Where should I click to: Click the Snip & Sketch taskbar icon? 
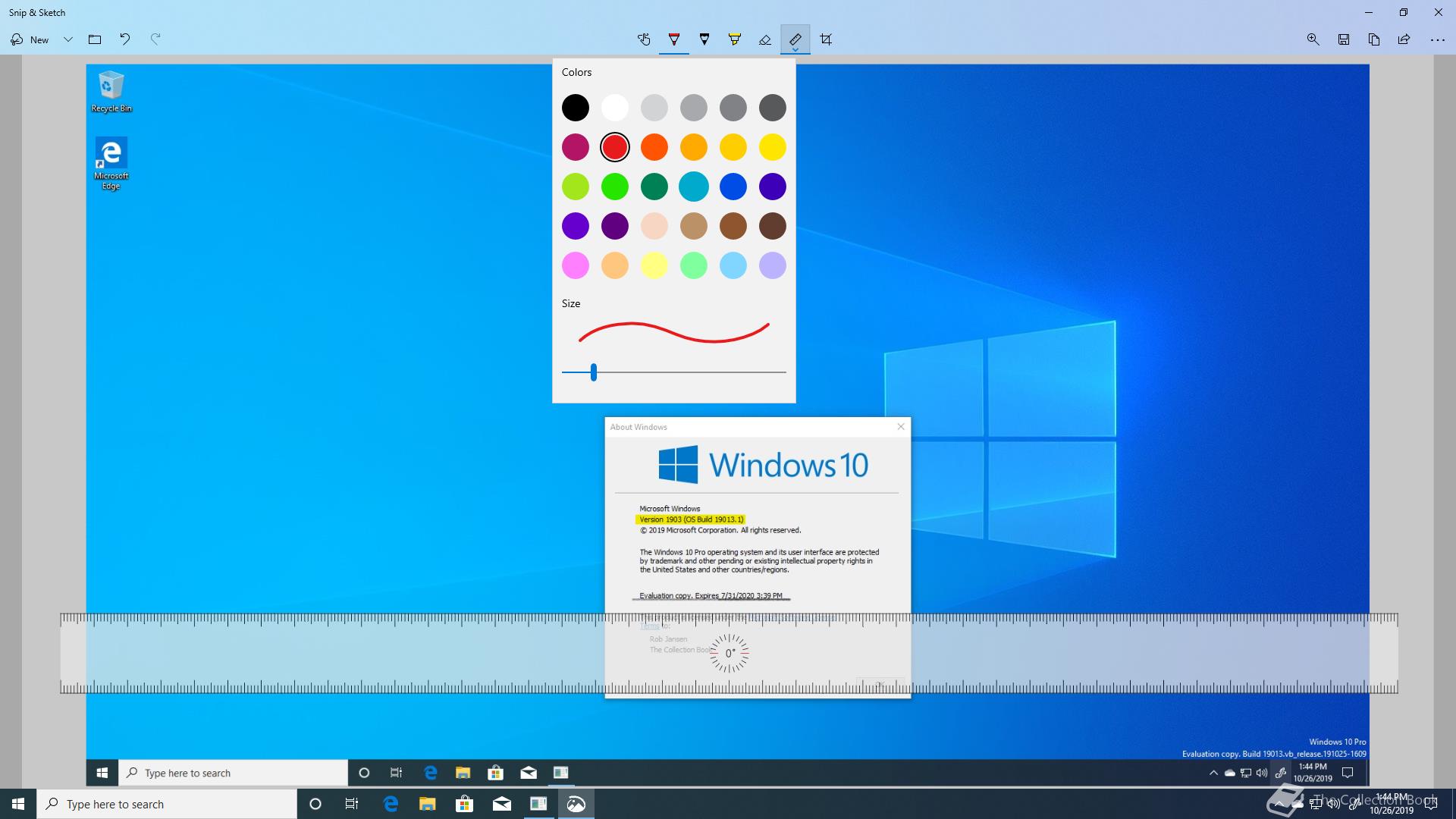[576, 804]
